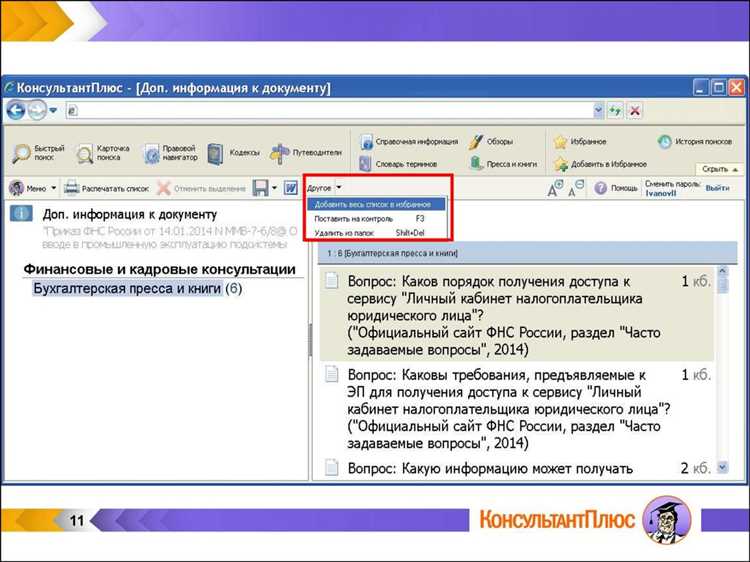Click the floppy disk save icon
This screenshot has width=750, height=562.
tap(260, 188)
